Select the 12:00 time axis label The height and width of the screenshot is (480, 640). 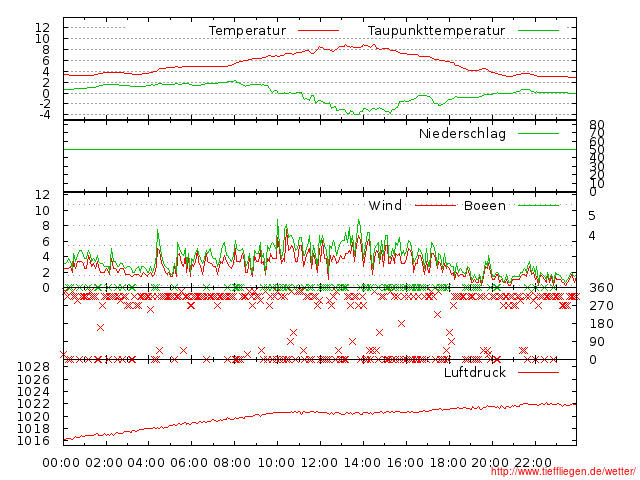319,463
